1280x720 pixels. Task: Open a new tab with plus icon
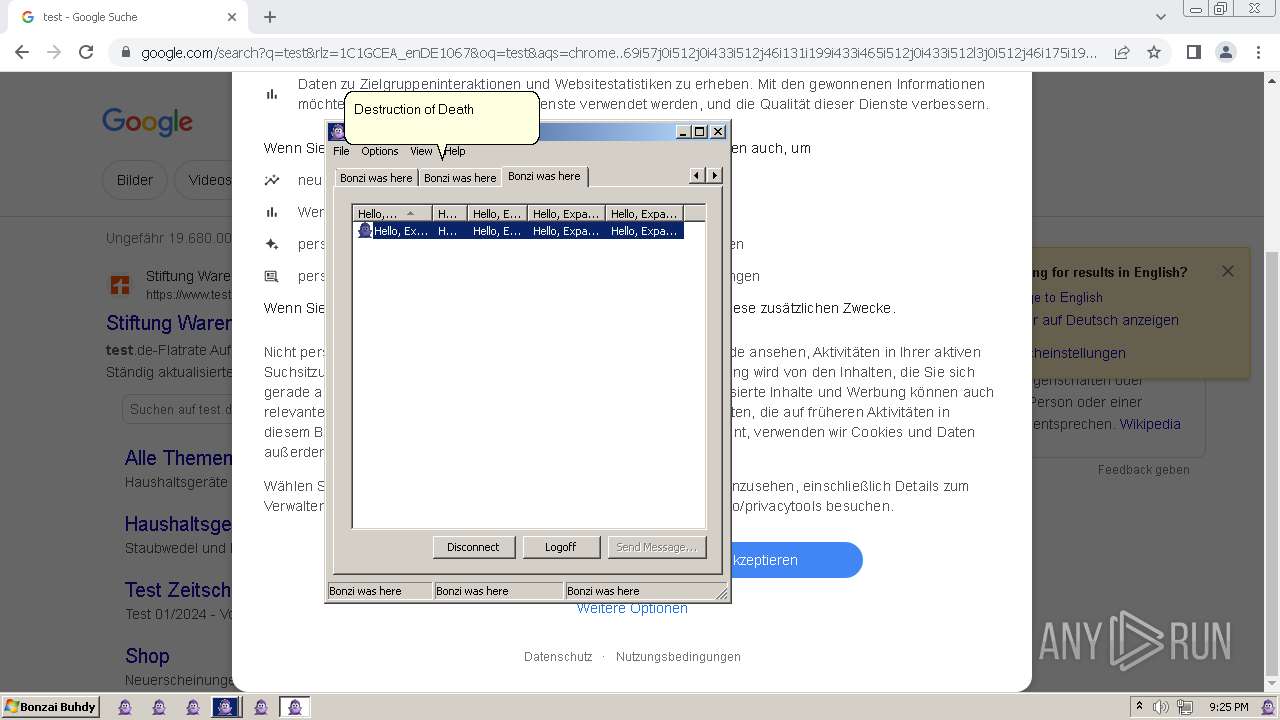270,17
